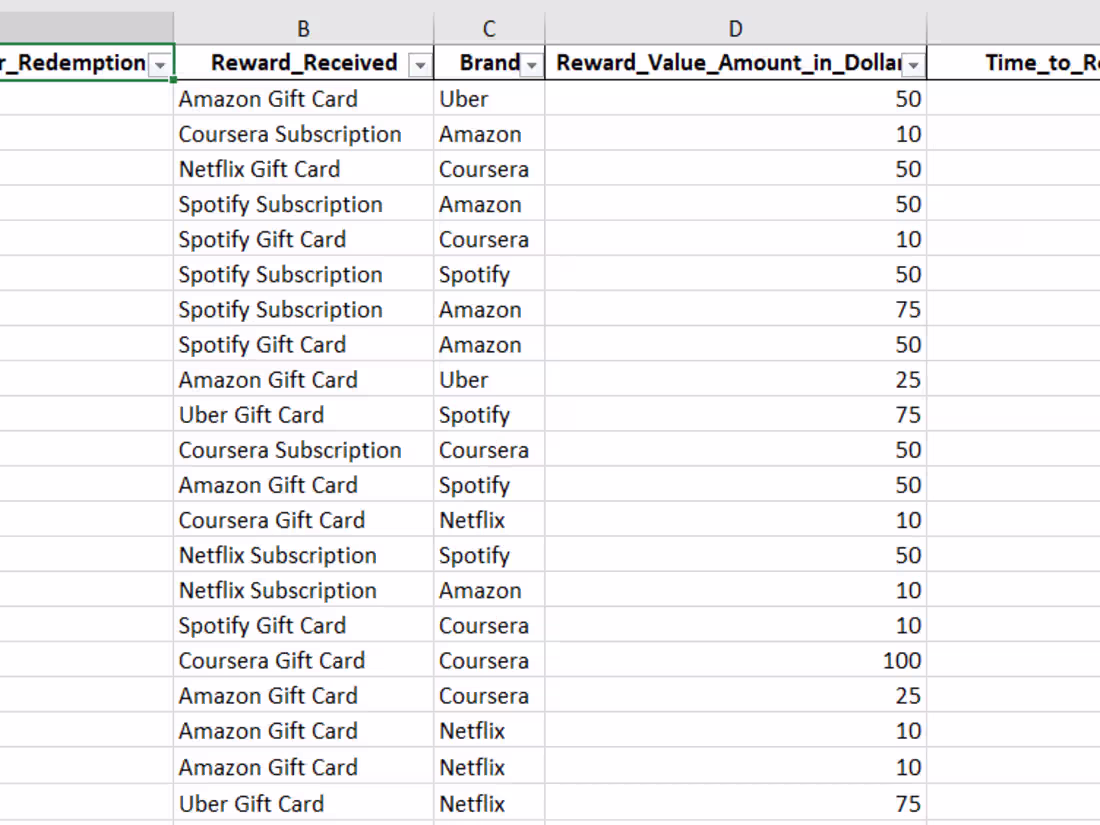This screenshot has height=825, width=1100.
Task: Open the filter arrow on the Redemption header
Action: (160, 65)
